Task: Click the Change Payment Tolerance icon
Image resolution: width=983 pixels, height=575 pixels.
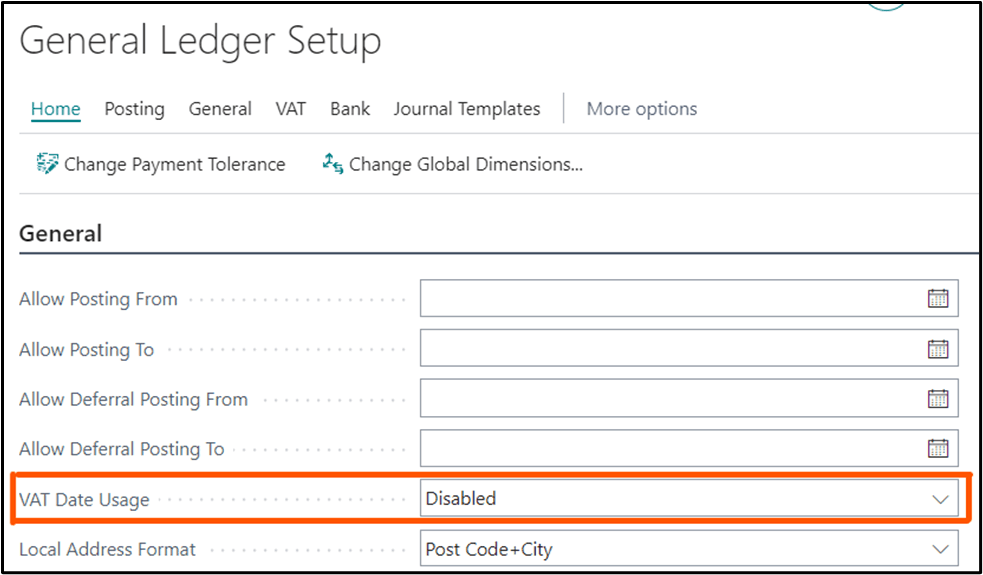Action: coord(47,164)
